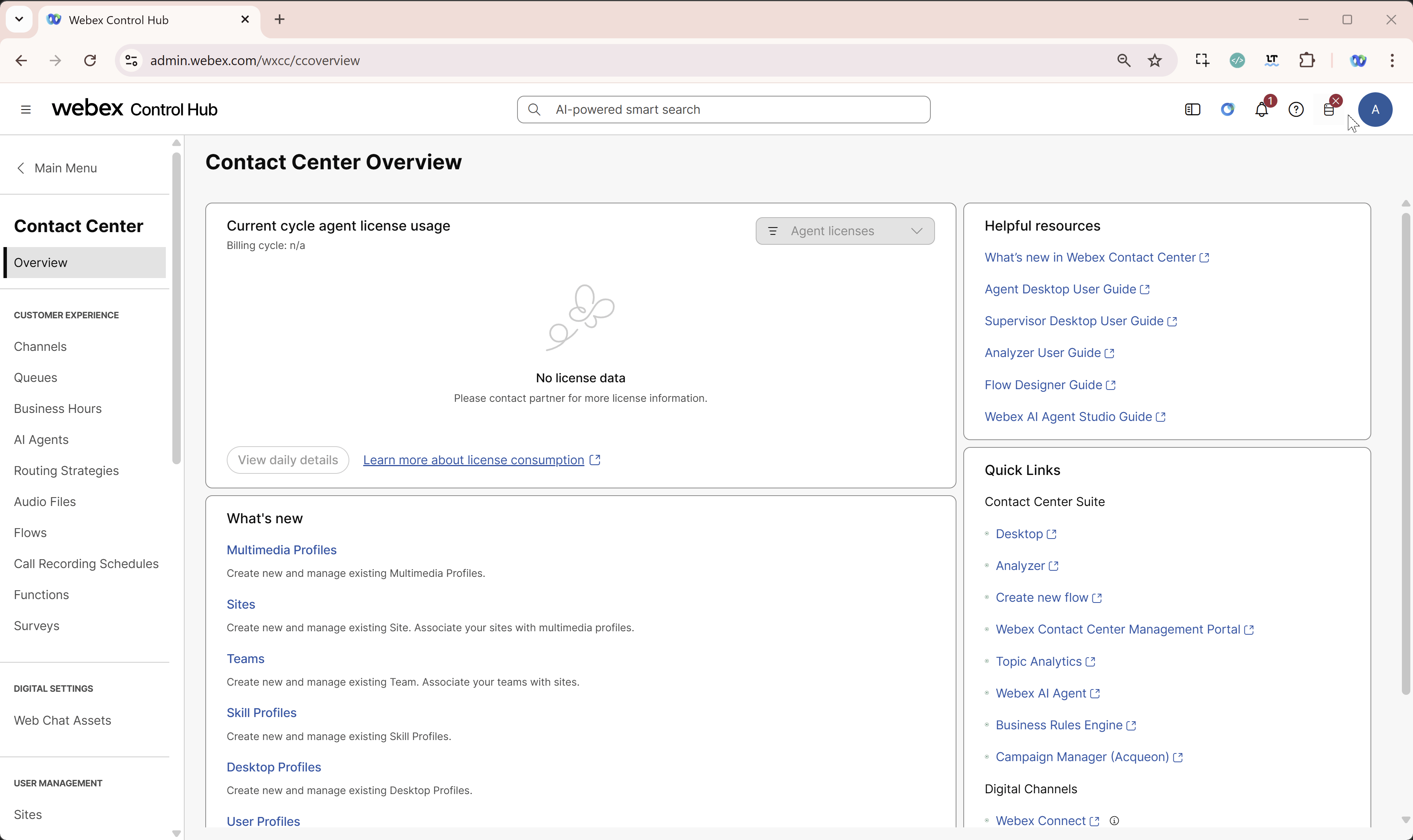This screenshot has height=840, width=1413.
Task: Open site information icon in address bar
Action: click(x=131, y=60)
